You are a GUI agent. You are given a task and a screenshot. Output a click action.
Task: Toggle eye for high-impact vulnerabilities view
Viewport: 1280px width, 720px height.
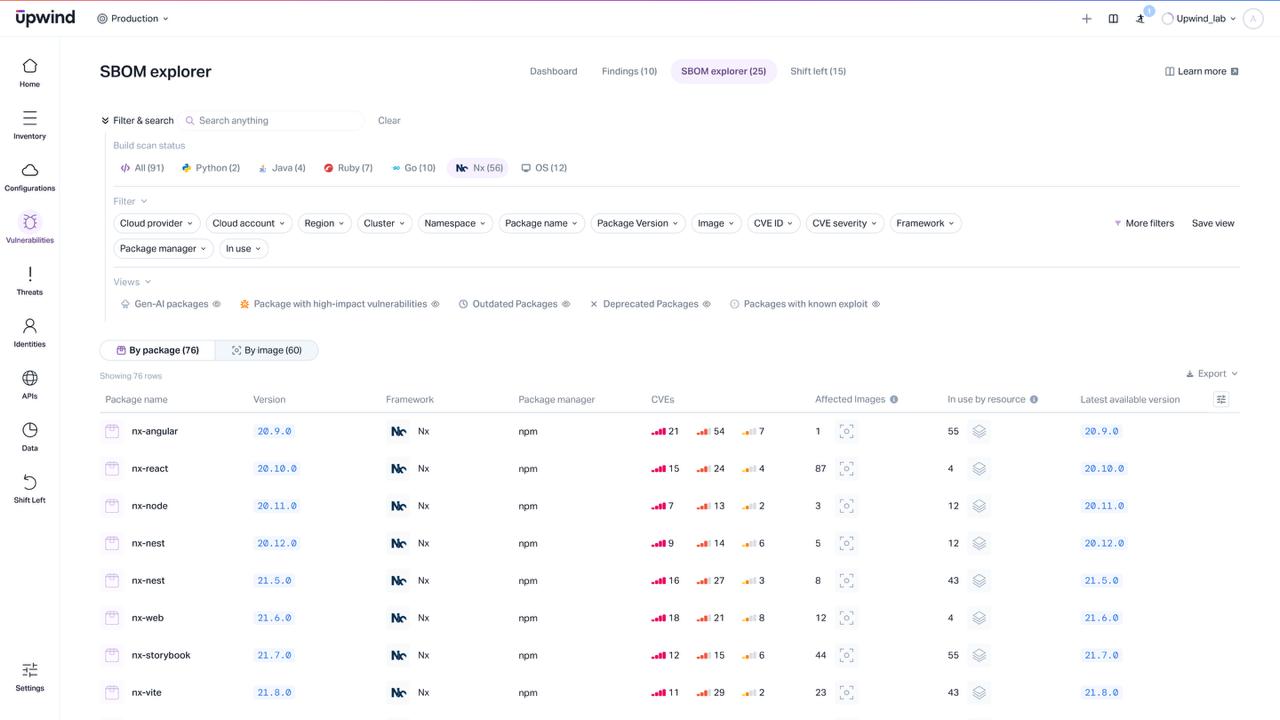[x=435, y=304]
